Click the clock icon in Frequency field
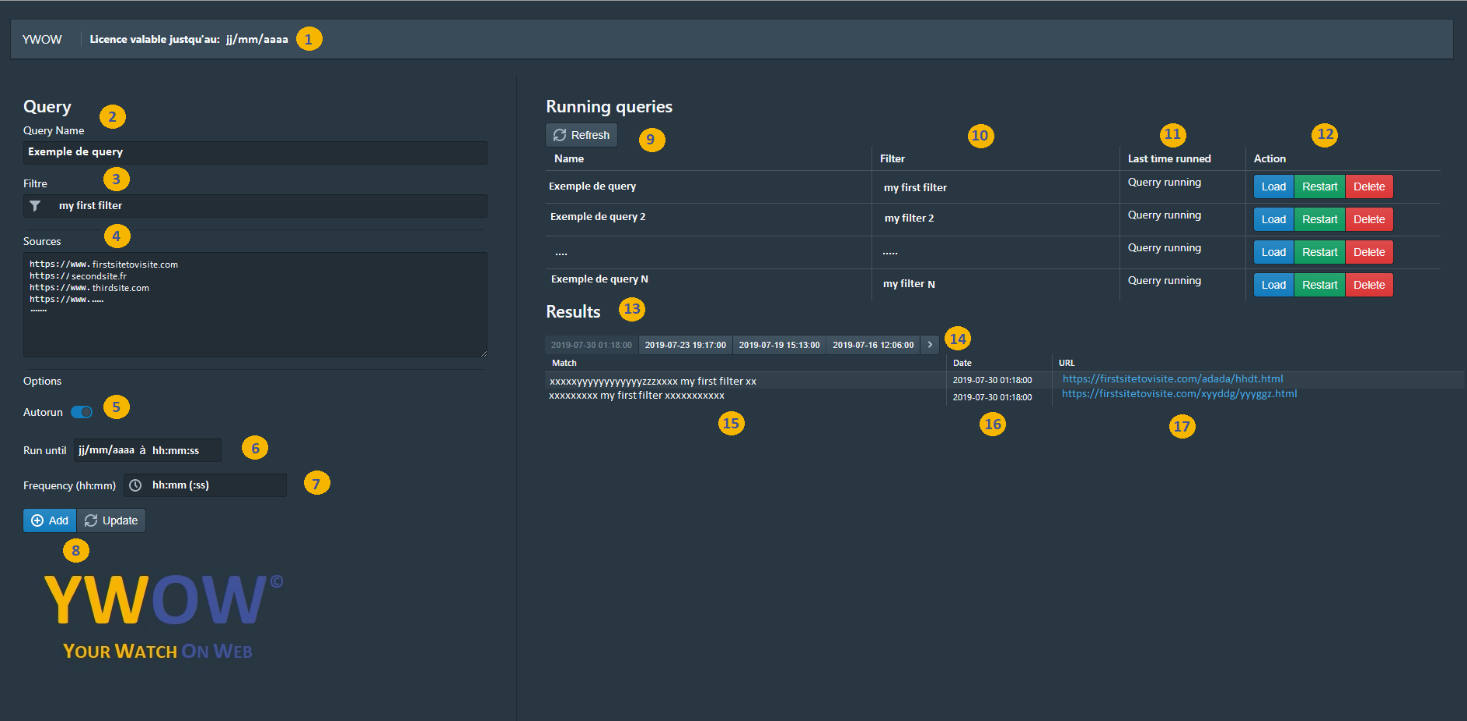The height and width of the screenshot is (721, 1467). click(136, 485)
